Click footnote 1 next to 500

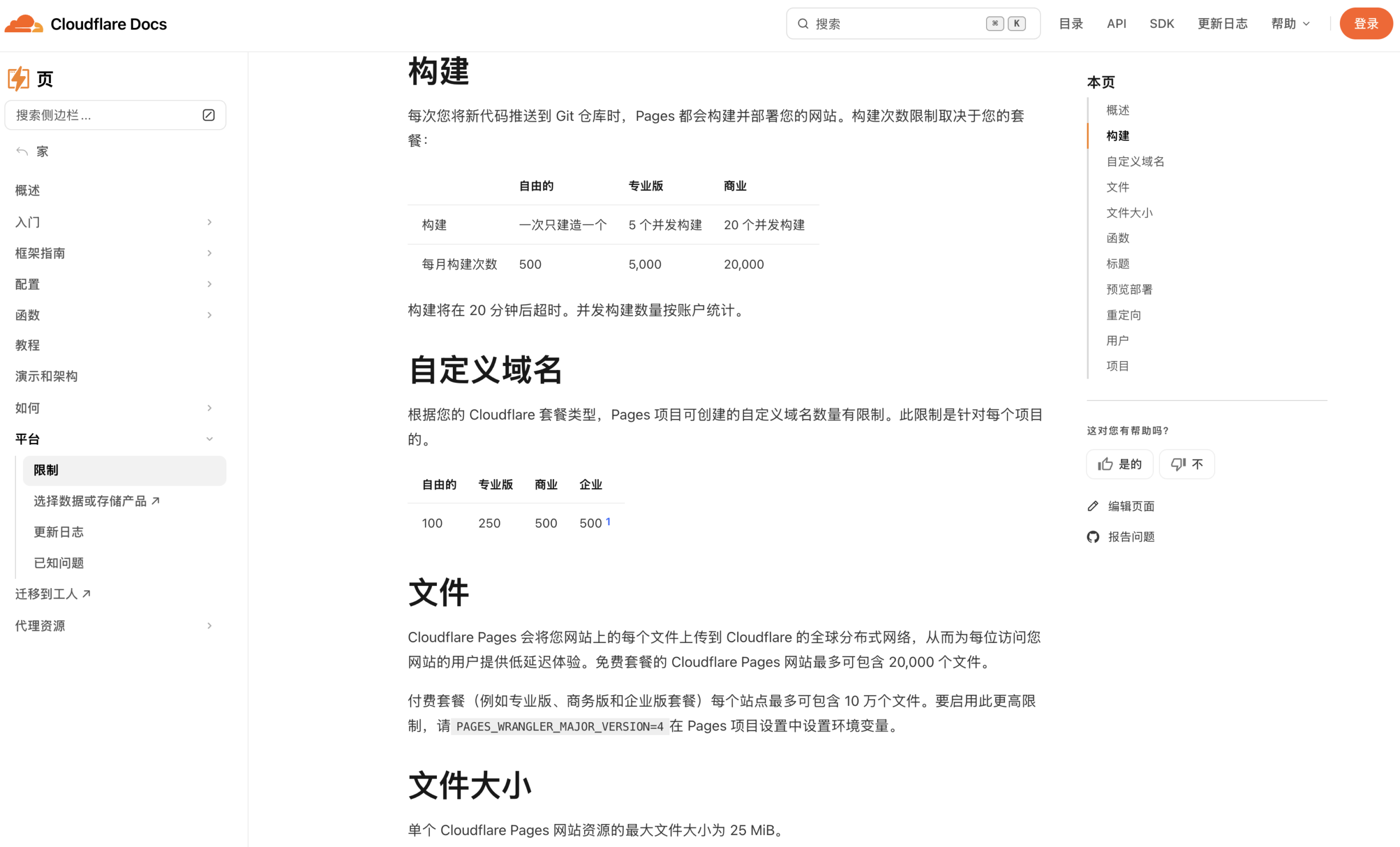[608, 521]
